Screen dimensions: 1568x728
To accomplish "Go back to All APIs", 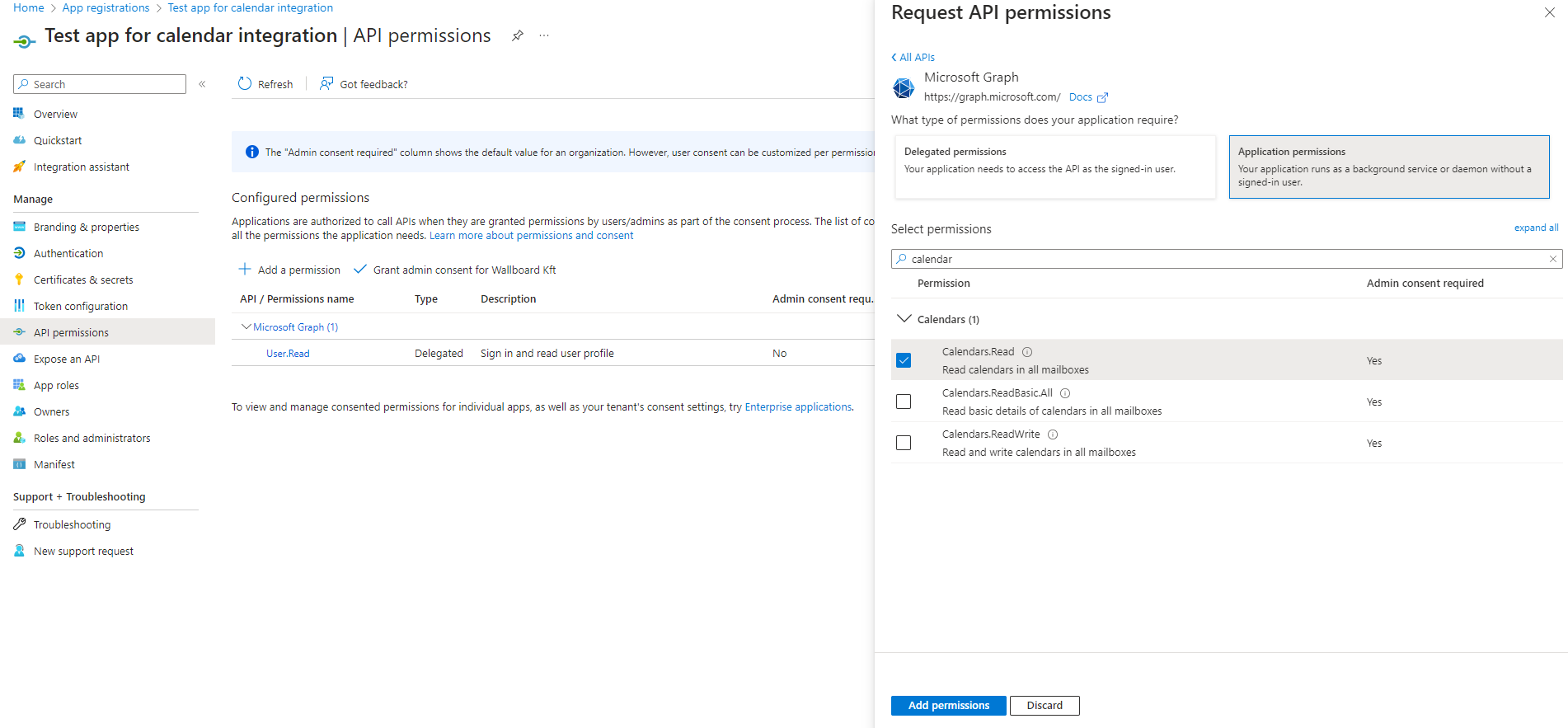I will point(913,57).
